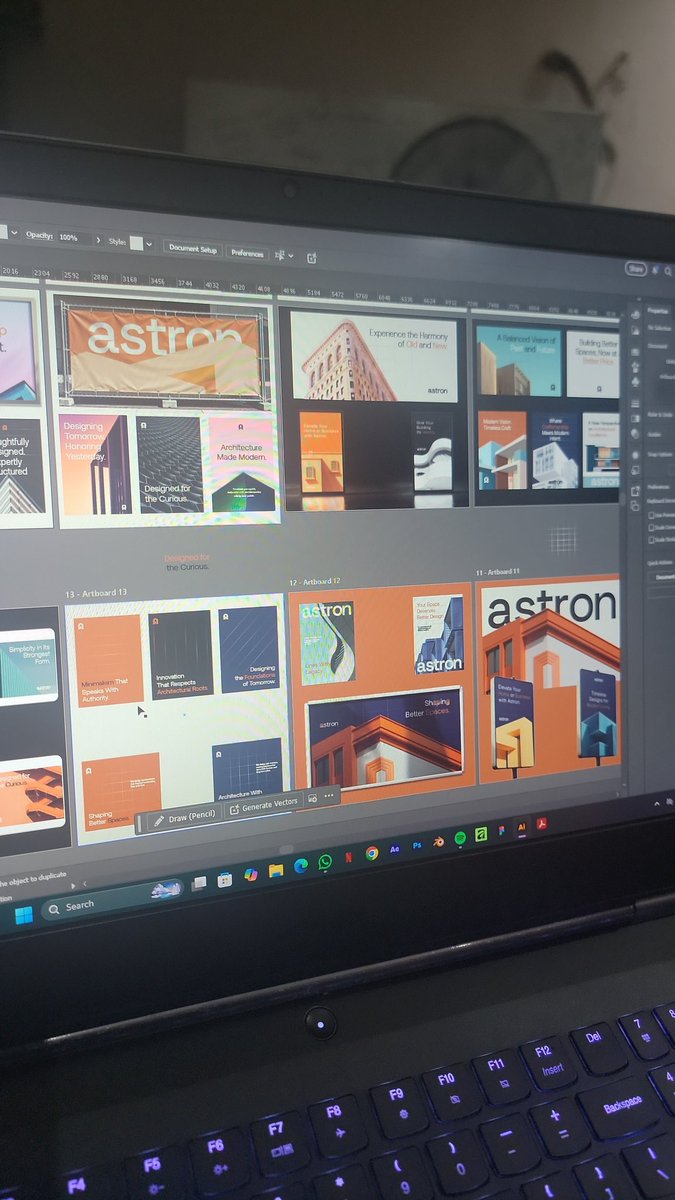Open WhatsApp from the taskbar
Image resolution: width=675 pixels, height=1200 pixels.
pos(325,862)
